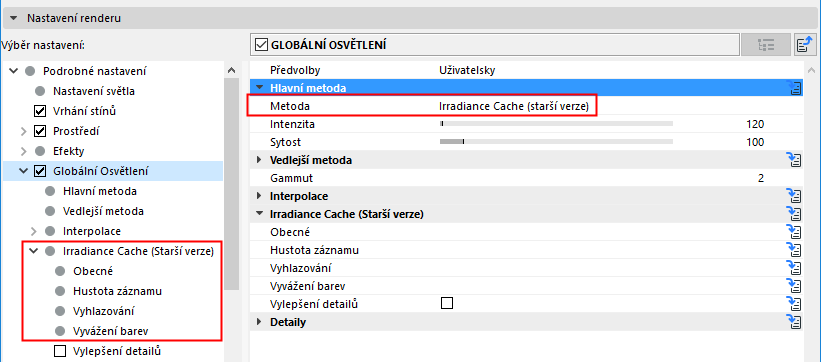Click the Gammut value 2
821x362 pixels.
click(760, 178)
